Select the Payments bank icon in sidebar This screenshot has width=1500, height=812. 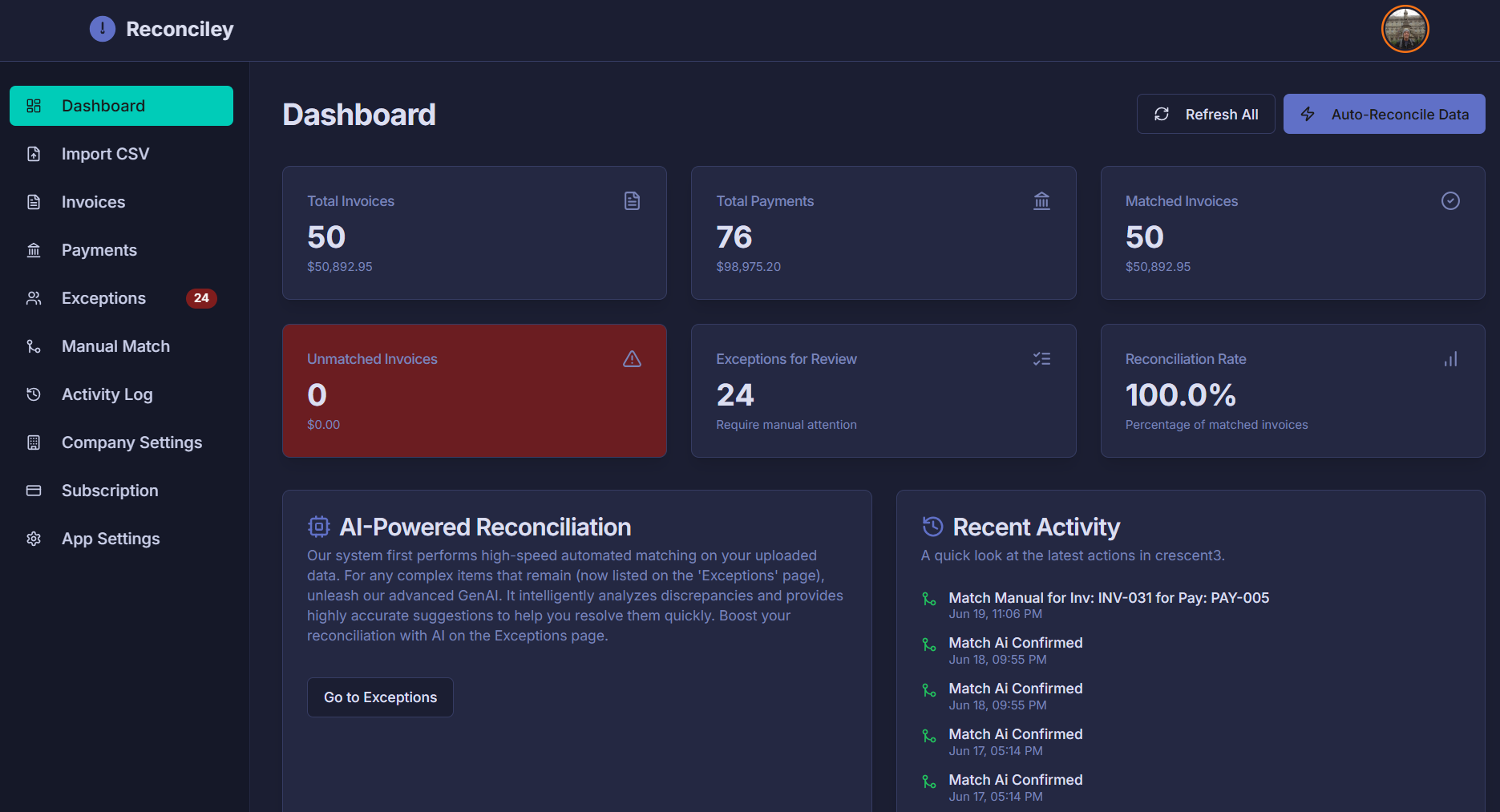click(34, 249)
